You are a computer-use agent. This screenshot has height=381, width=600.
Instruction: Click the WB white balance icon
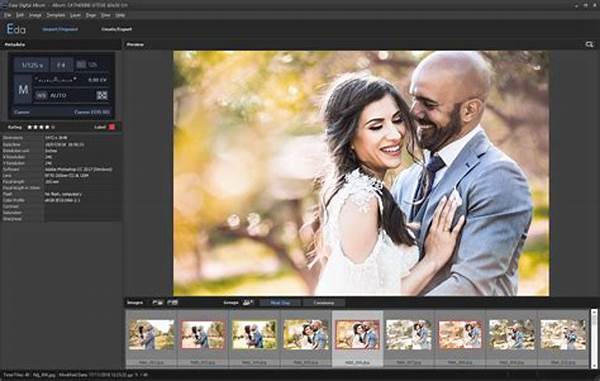41,95
